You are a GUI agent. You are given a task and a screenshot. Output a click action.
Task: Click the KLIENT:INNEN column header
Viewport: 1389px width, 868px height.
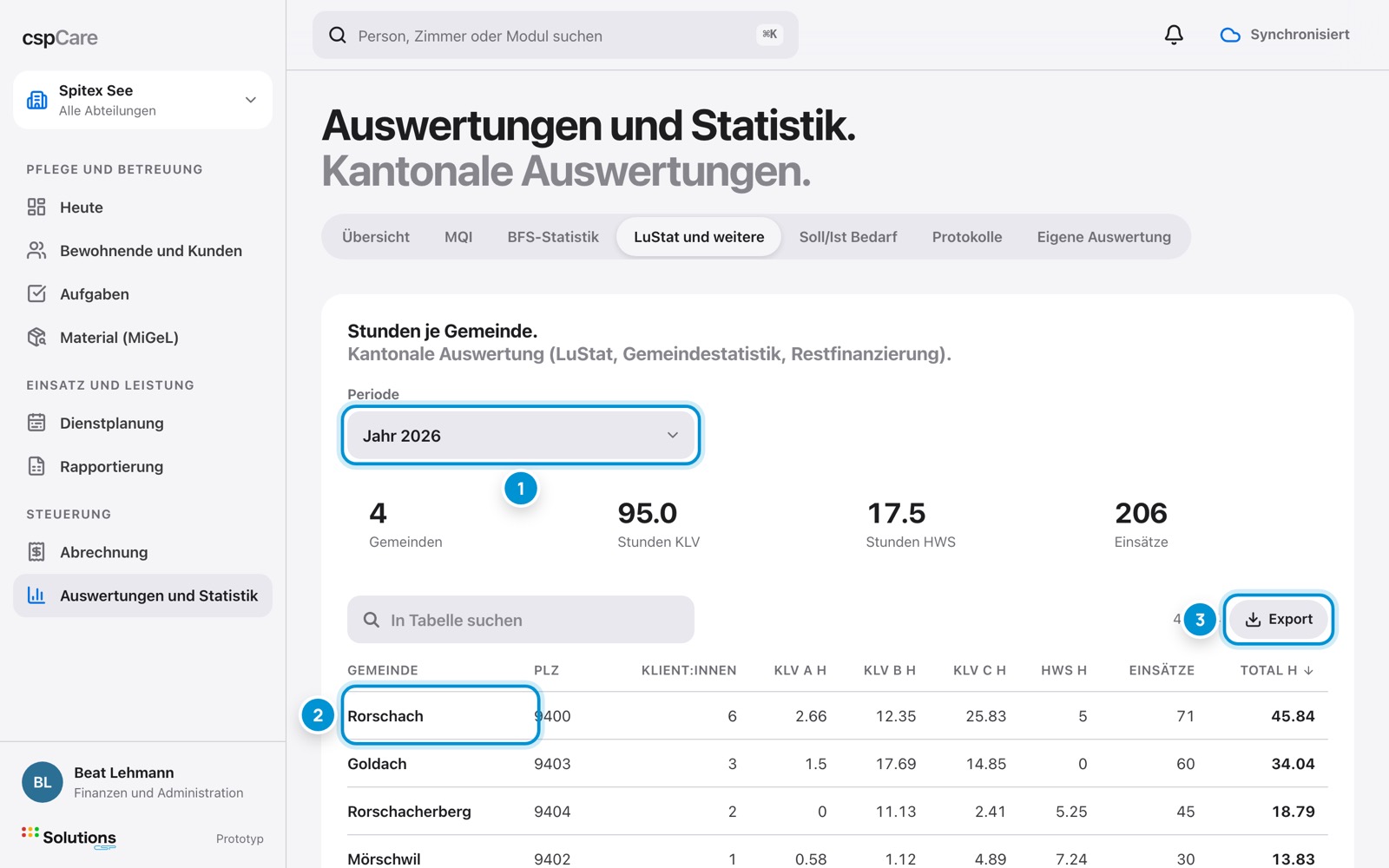(688, 670)
